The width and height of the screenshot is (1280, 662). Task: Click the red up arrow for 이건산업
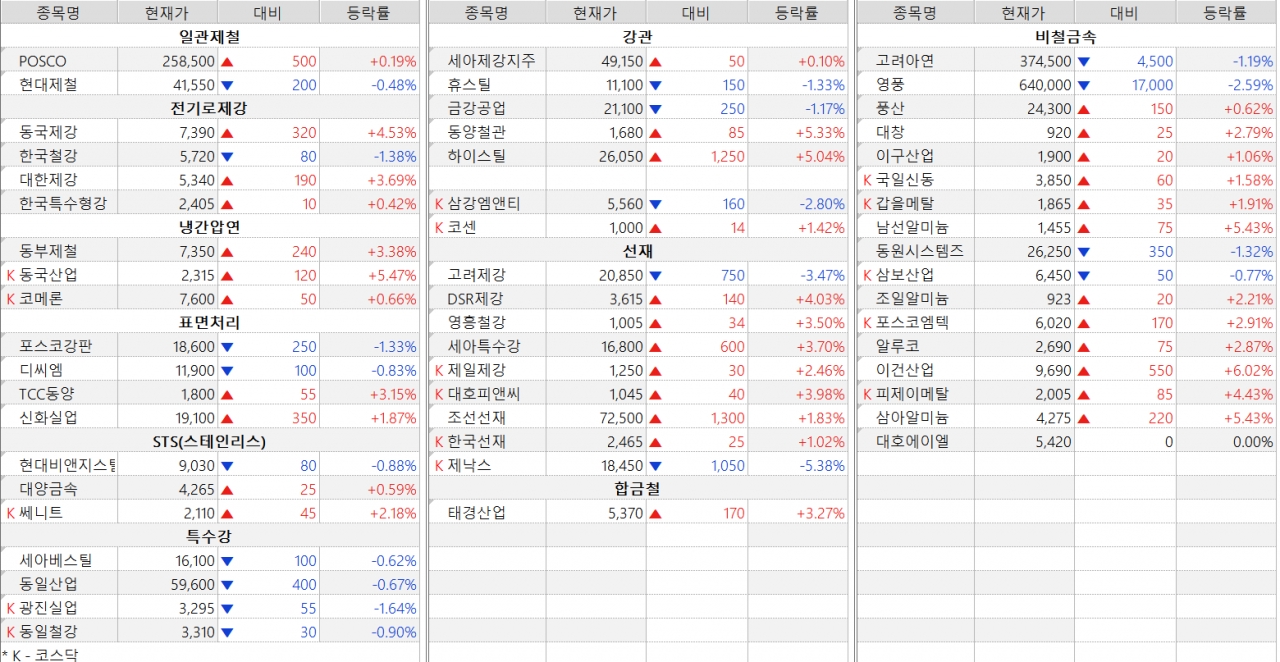[1083, 370]
